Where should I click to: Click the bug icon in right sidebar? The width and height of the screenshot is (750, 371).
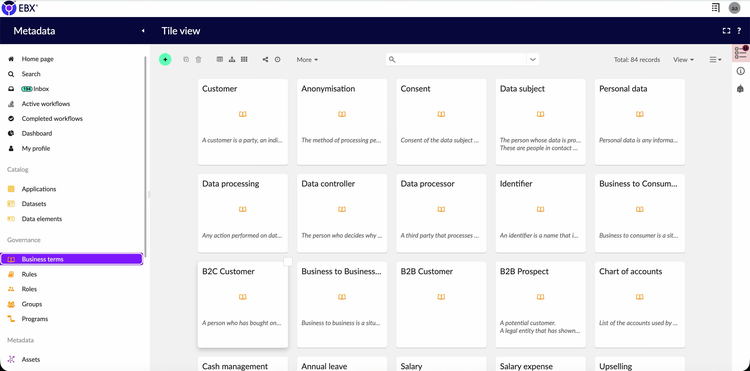[741, 89]
